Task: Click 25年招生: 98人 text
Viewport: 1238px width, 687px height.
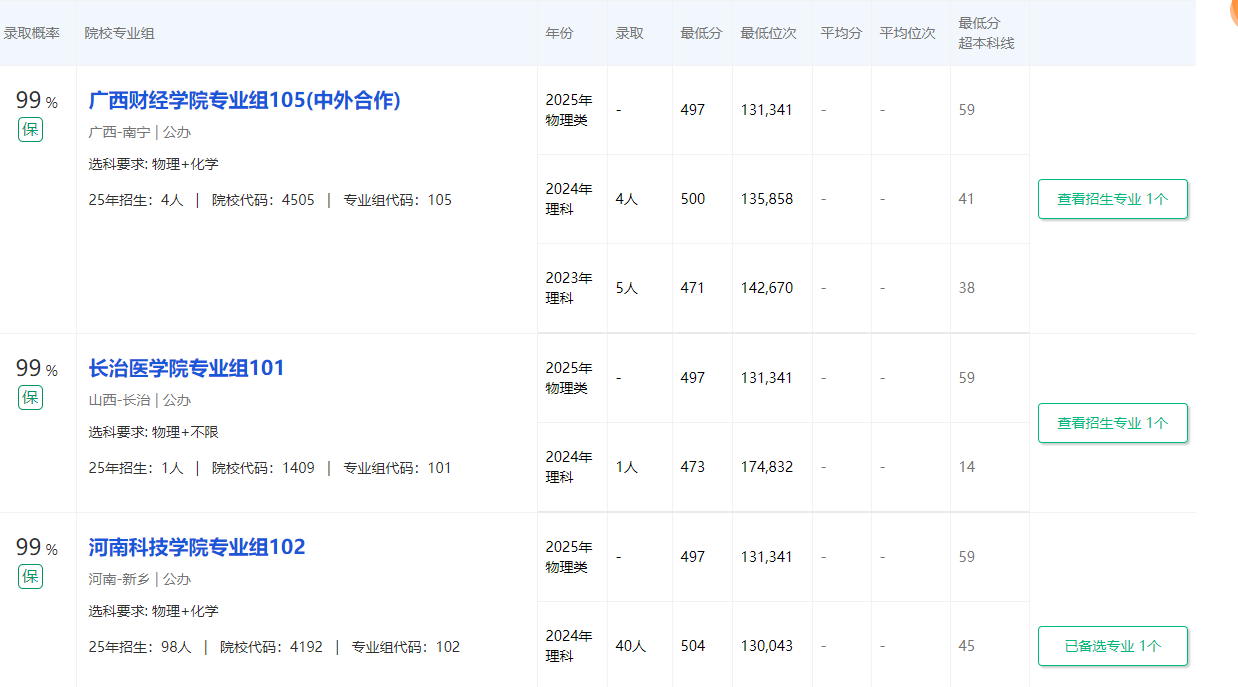Action: pyautogui.click(x=139, y=647)
